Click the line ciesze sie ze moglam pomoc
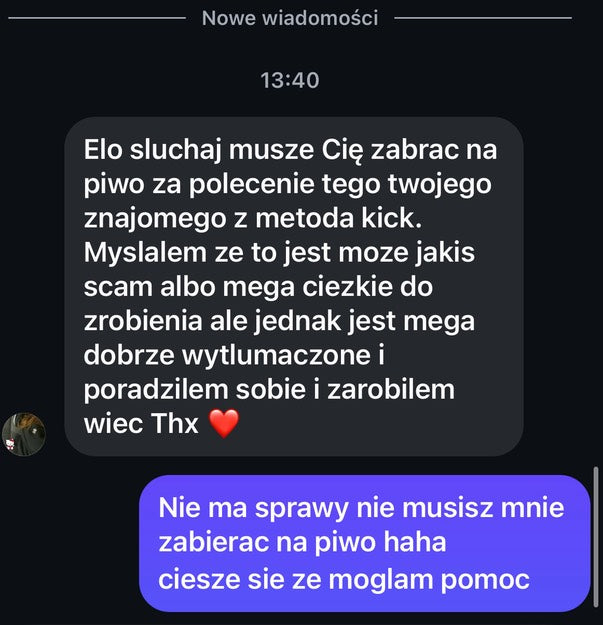 344,579
